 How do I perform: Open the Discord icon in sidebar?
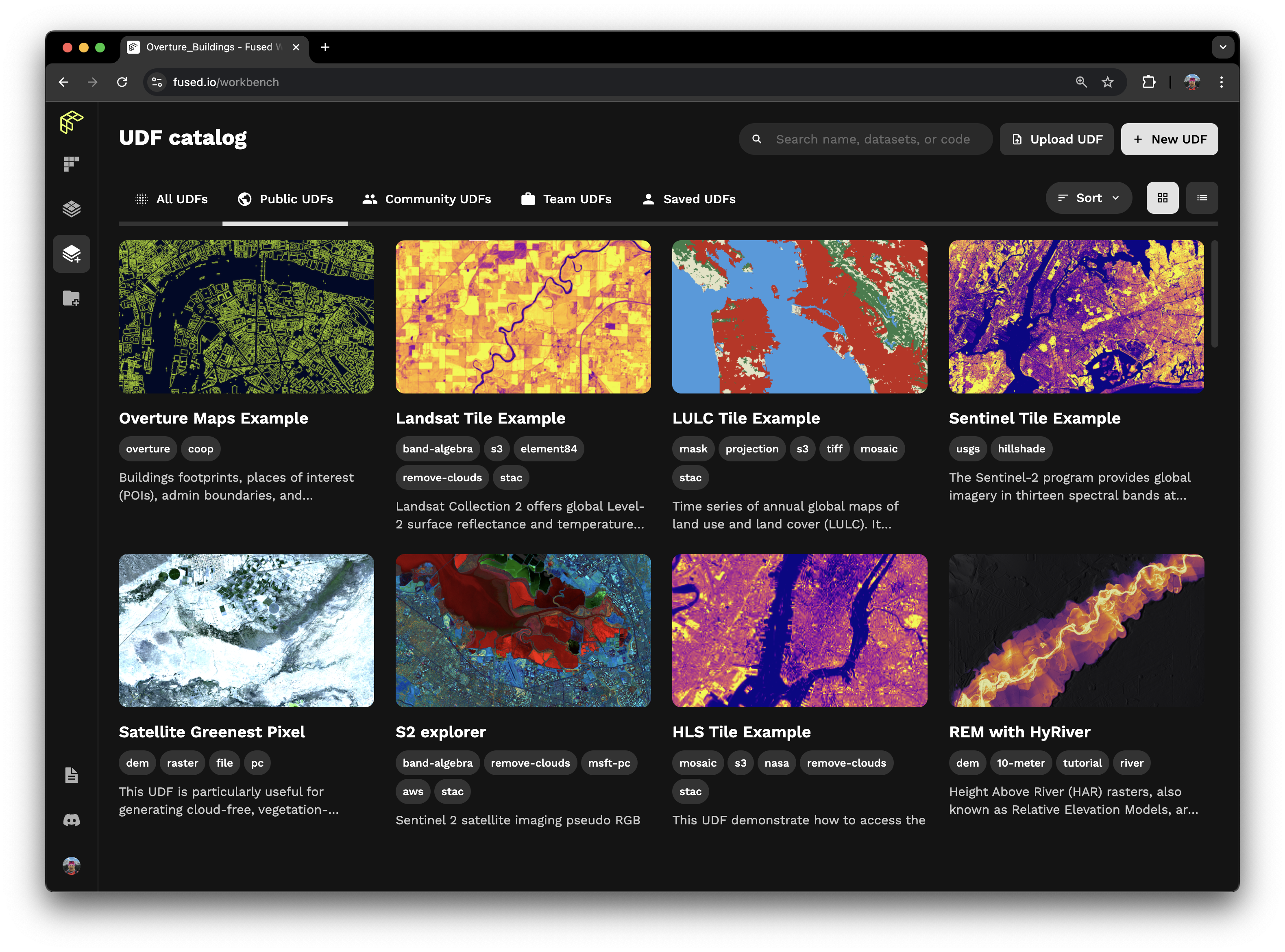click(72, 820)
